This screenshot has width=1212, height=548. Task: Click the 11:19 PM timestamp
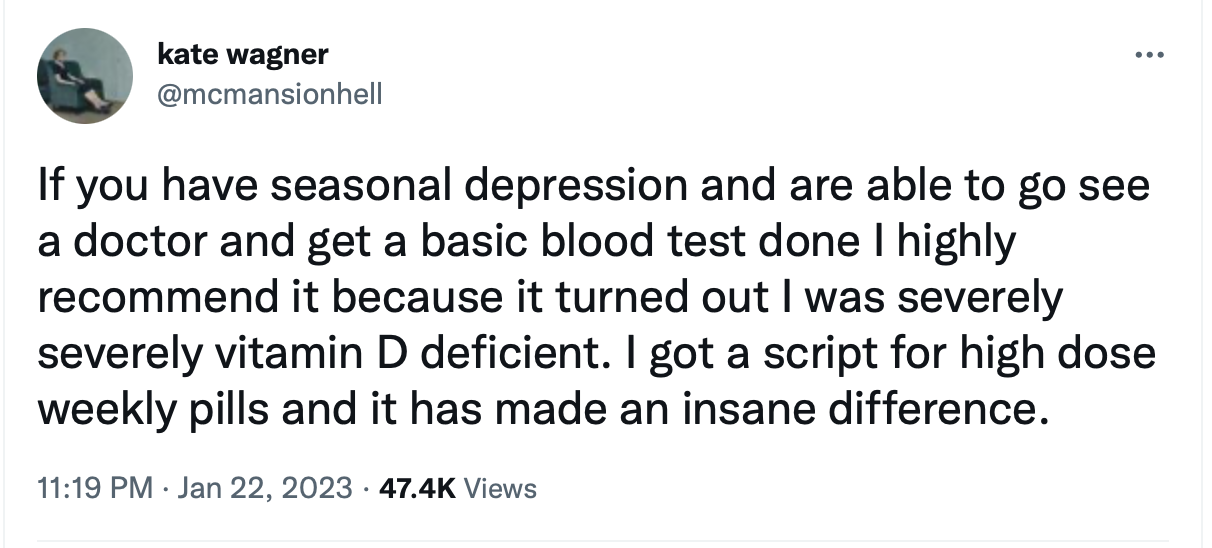(x=94, y=488)
